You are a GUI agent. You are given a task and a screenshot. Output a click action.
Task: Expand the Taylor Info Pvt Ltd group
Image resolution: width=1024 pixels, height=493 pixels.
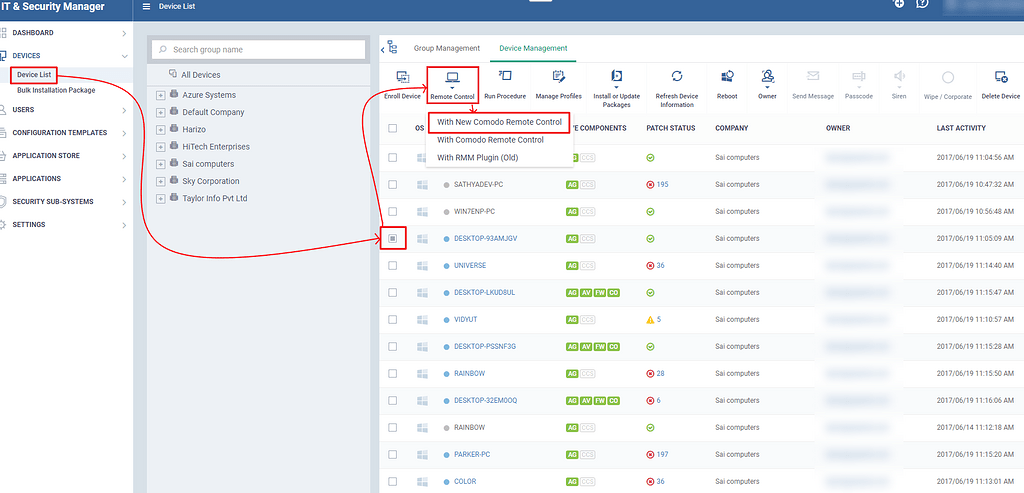[x=161, y=199]
